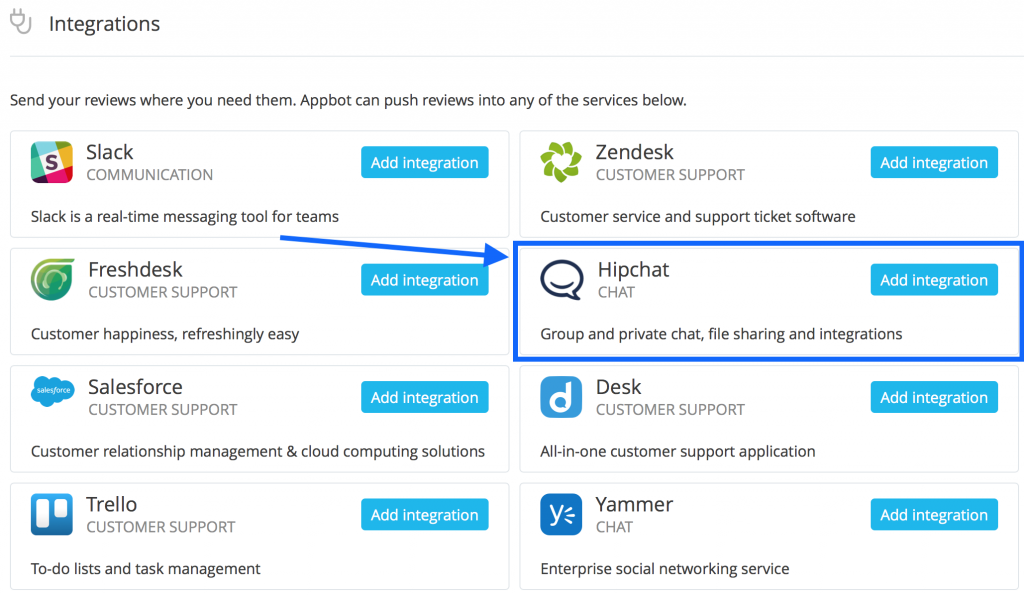
Task: Select the Yammer title text
Action: pos(634,505)
